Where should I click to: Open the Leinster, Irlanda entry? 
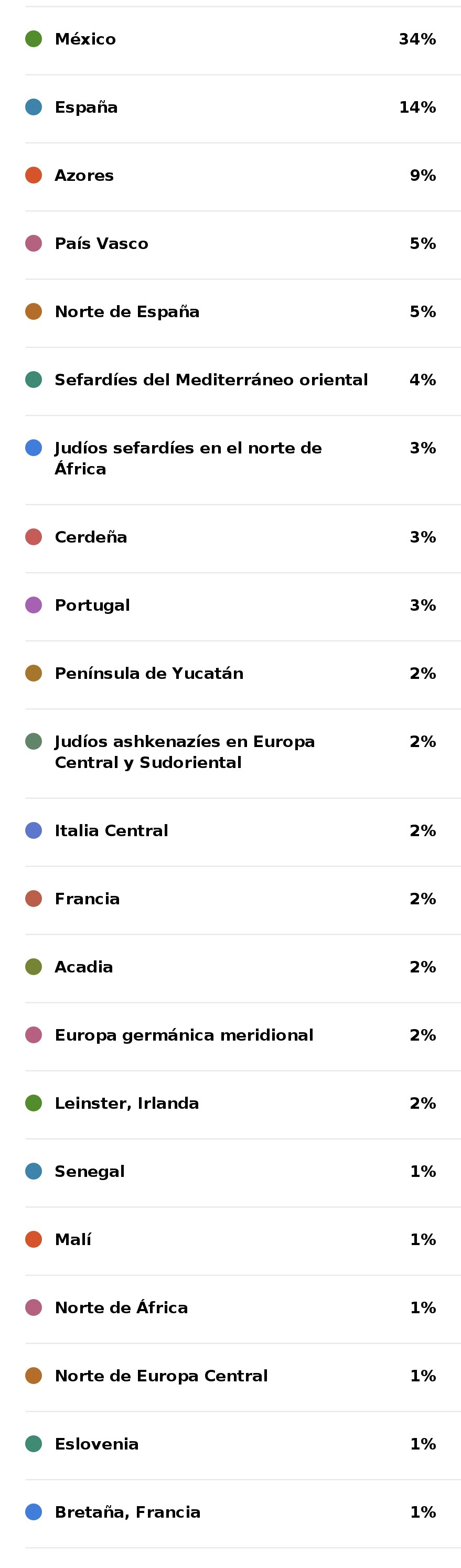pyautogui.click(x=127, y=1103)
